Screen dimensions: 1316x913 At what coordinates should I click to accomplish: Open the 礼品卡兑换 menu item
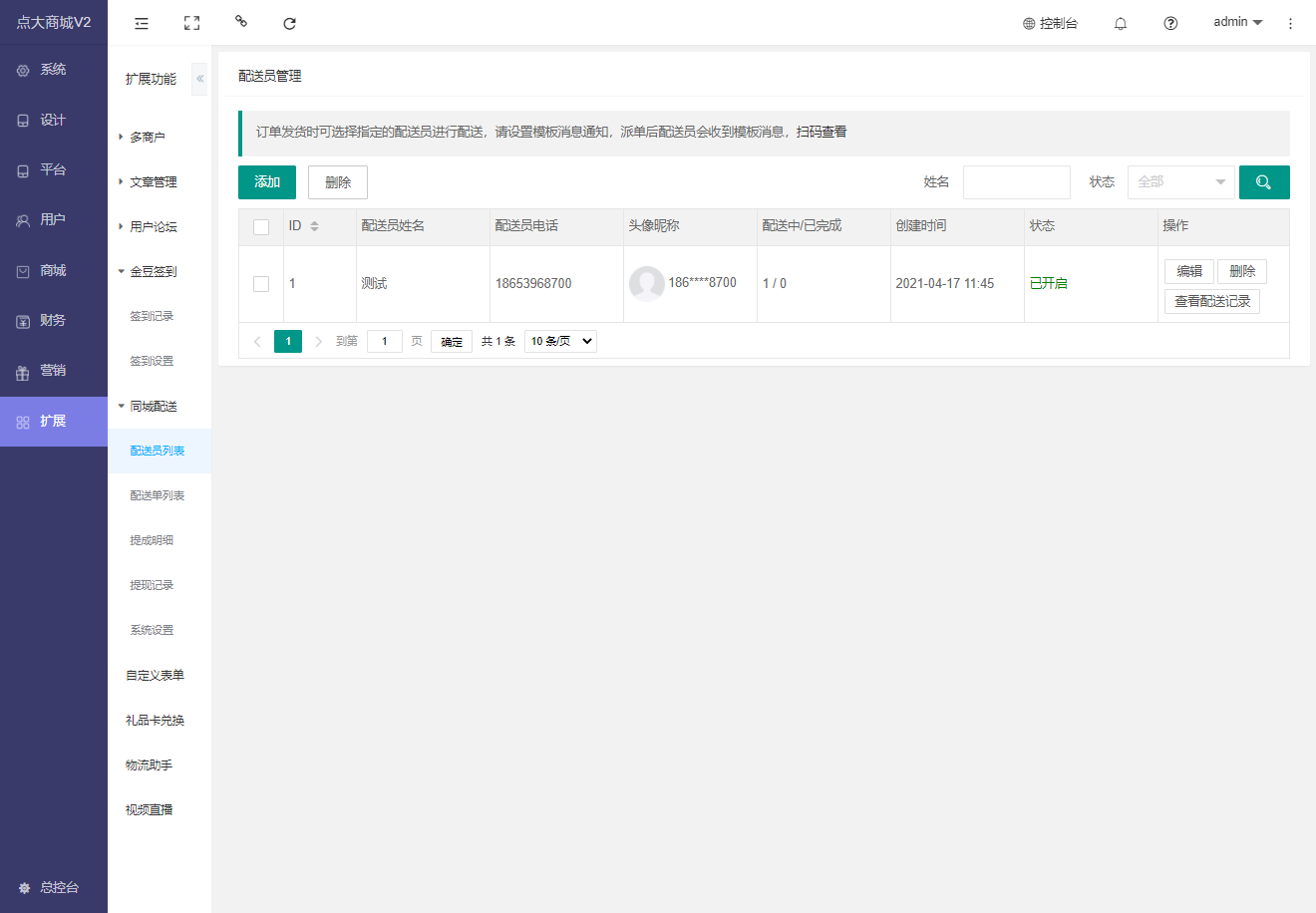(156, 721)
